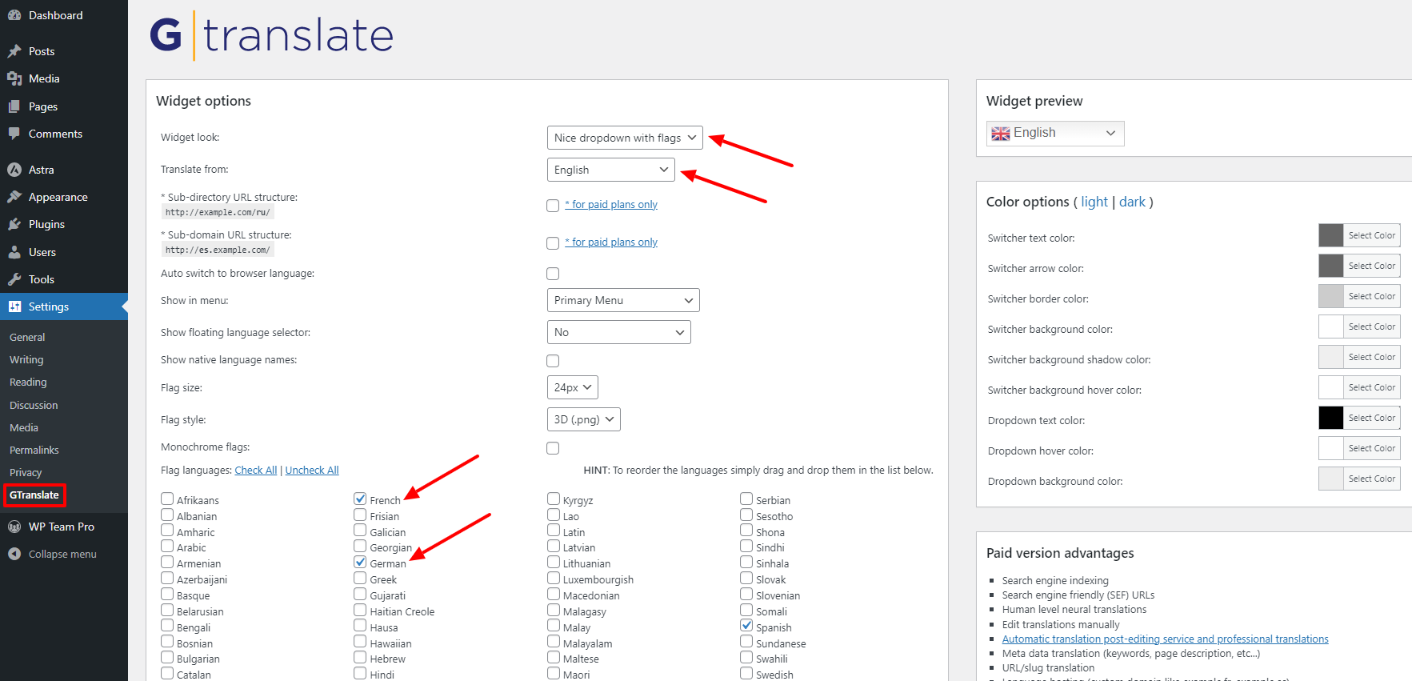Click Automatic translation post-editing service link

click(1165, 639)
